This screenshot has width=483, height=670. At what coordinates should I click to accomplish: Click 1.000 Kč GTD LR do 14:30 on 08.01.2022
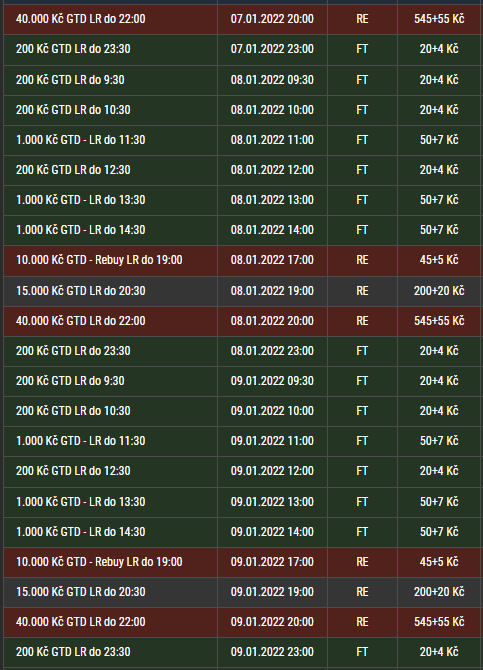[x=80, y=230]
